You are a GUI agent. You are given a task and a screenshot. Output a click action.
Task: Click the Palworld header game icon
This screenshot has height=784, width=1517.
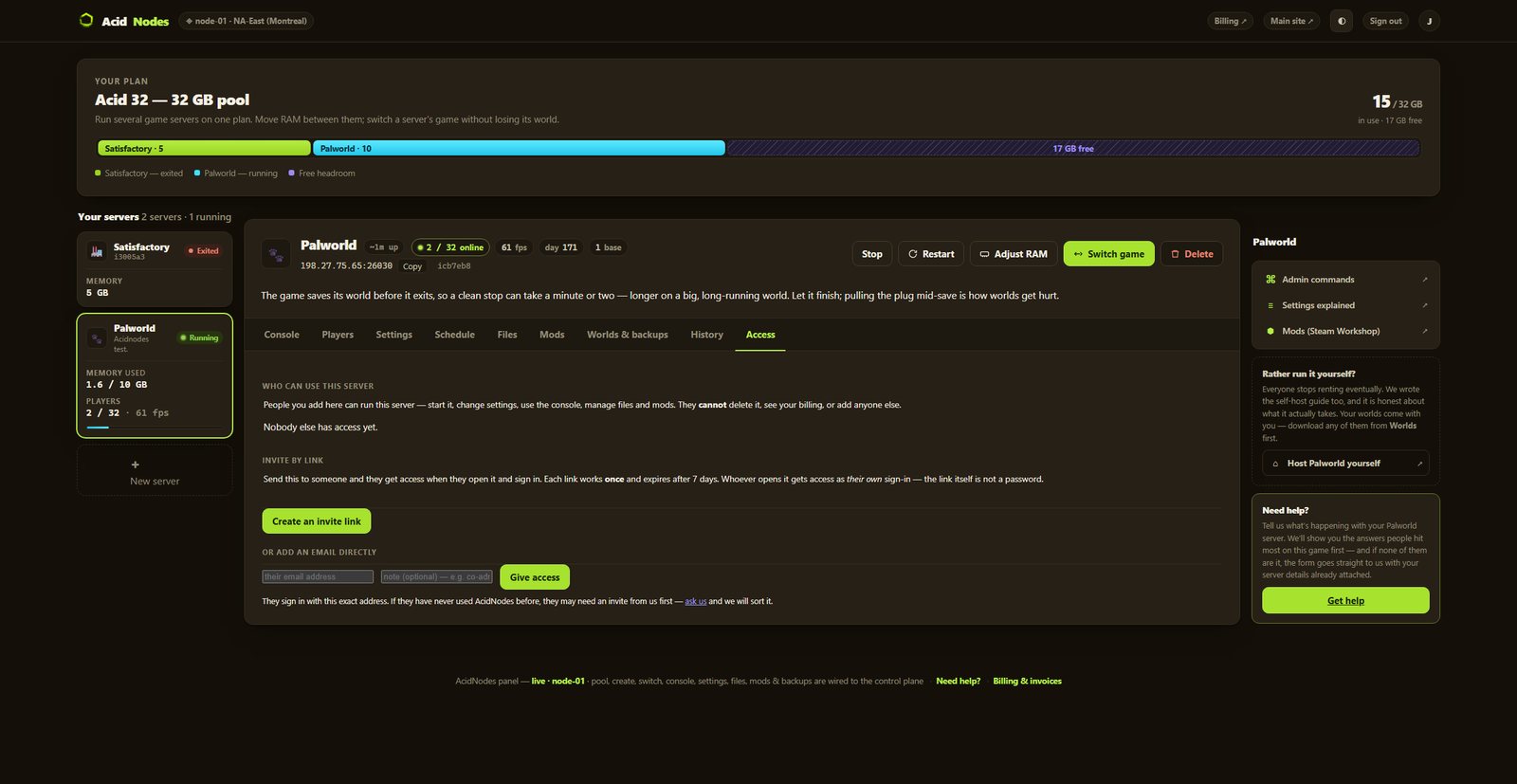click(x=276, y=254)
